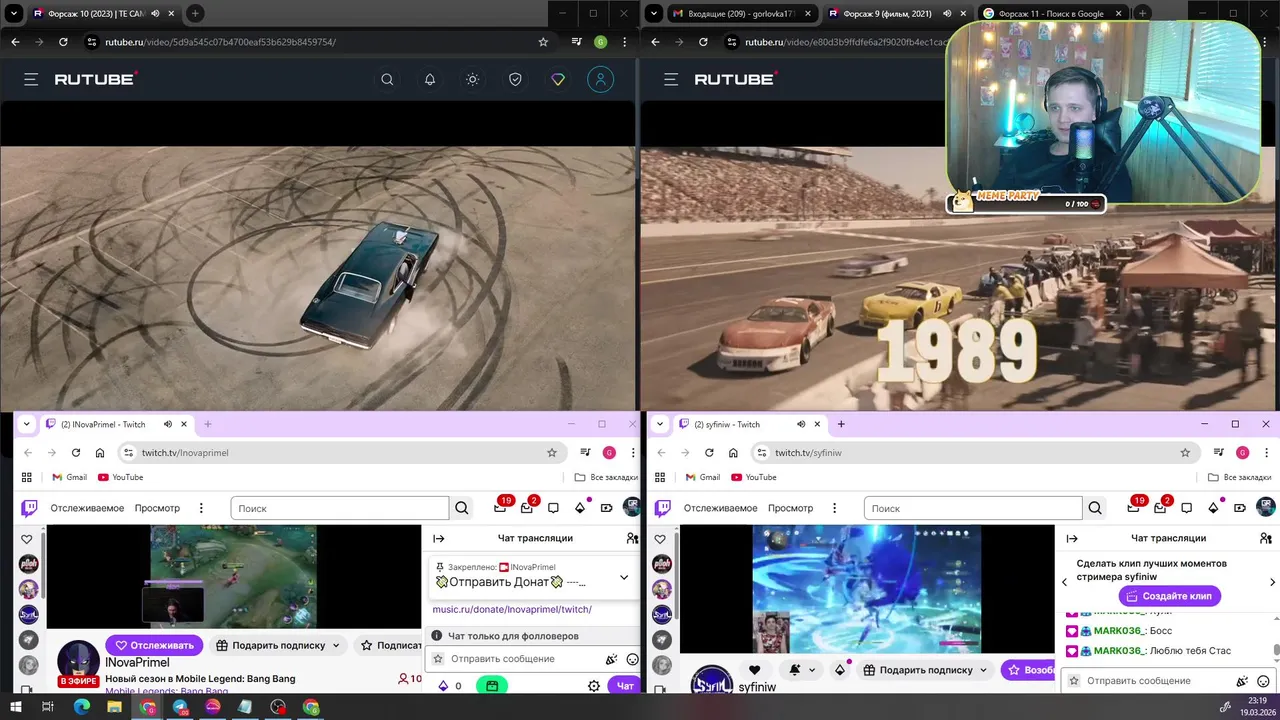1280x720 pixels.
Task: Expand the pinned Отправить Донат message
Action: tap(624, 577)
